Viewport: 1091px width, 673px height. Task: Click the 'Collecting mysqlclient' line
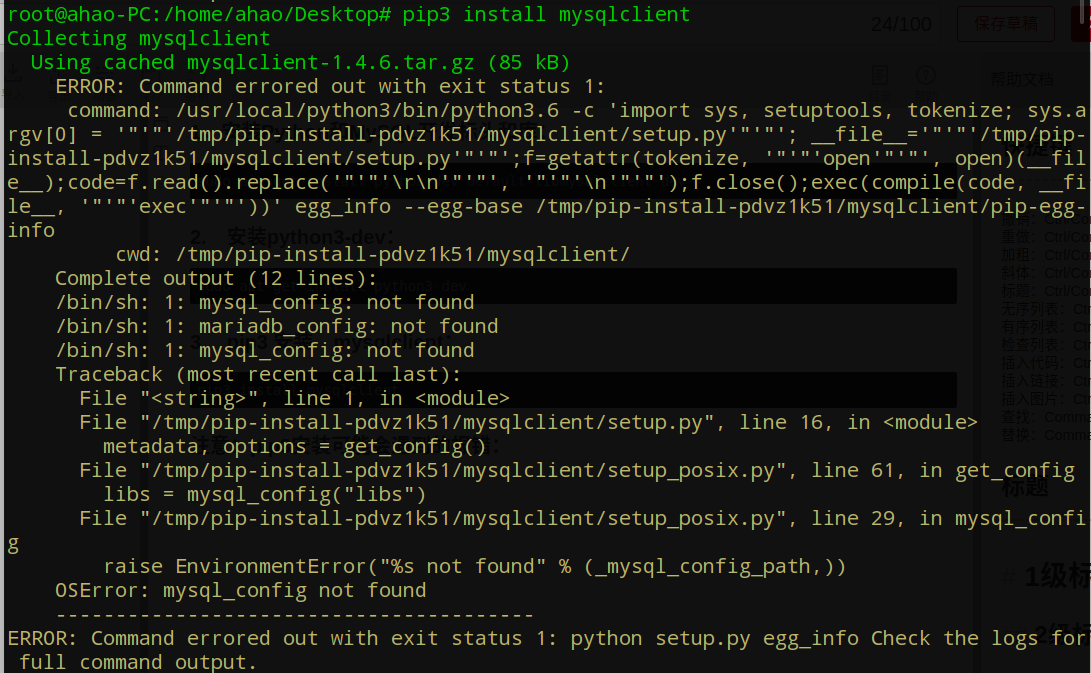(x=138, y=38)
